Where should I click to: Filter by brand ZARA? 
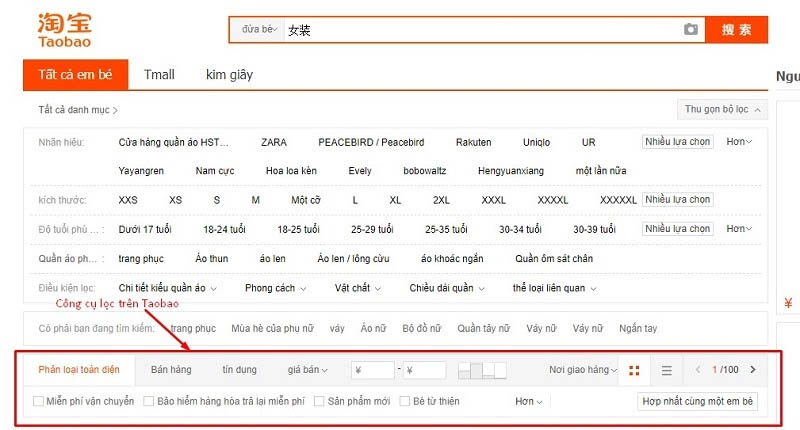273,142
